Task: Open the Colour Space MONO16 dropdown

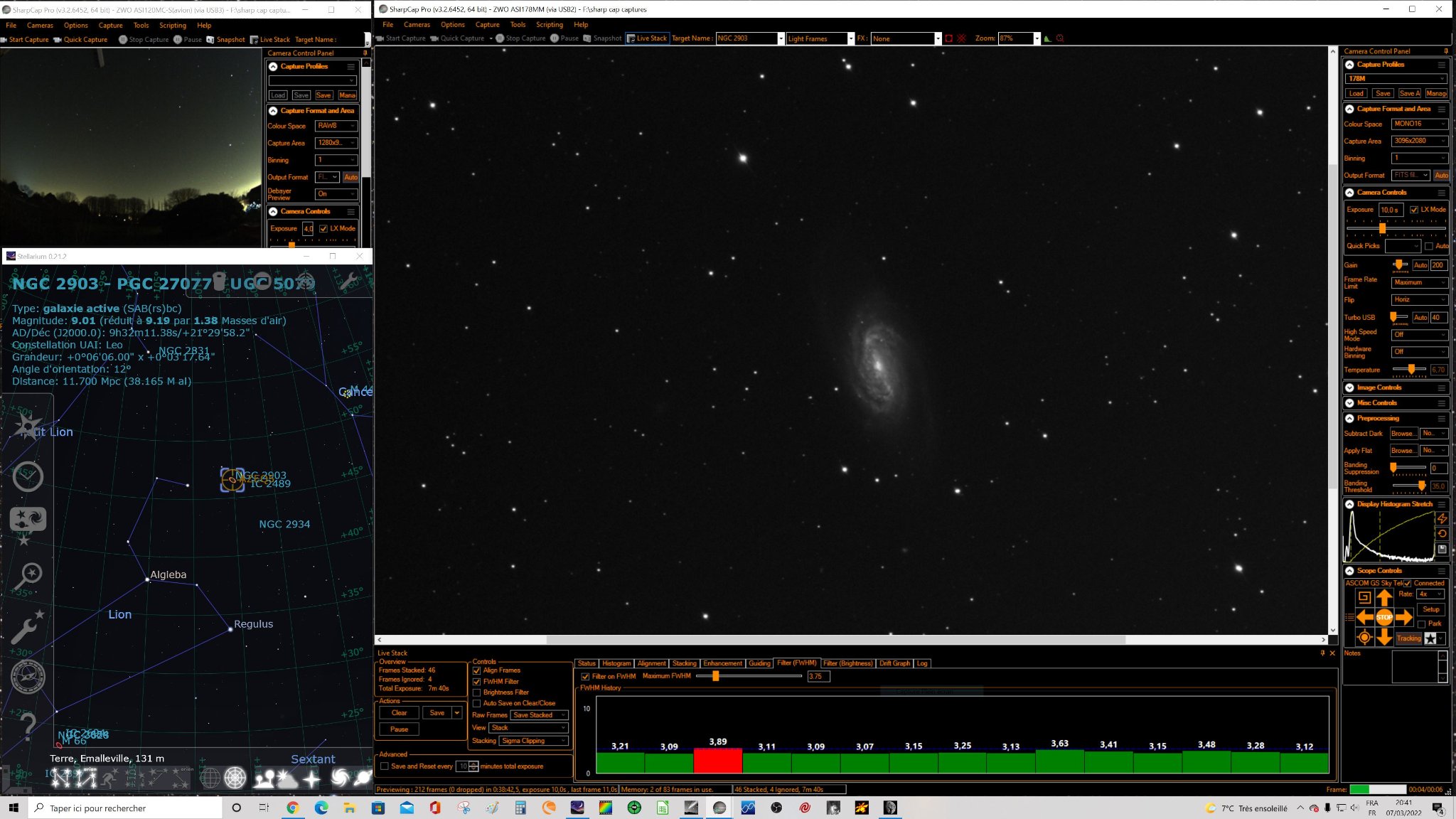Action: 1419,124
